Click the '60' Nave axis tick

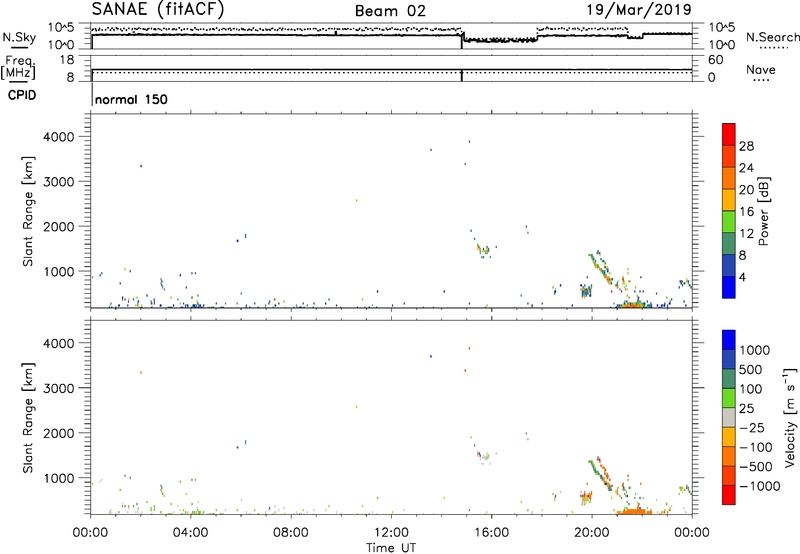[715, 60]
